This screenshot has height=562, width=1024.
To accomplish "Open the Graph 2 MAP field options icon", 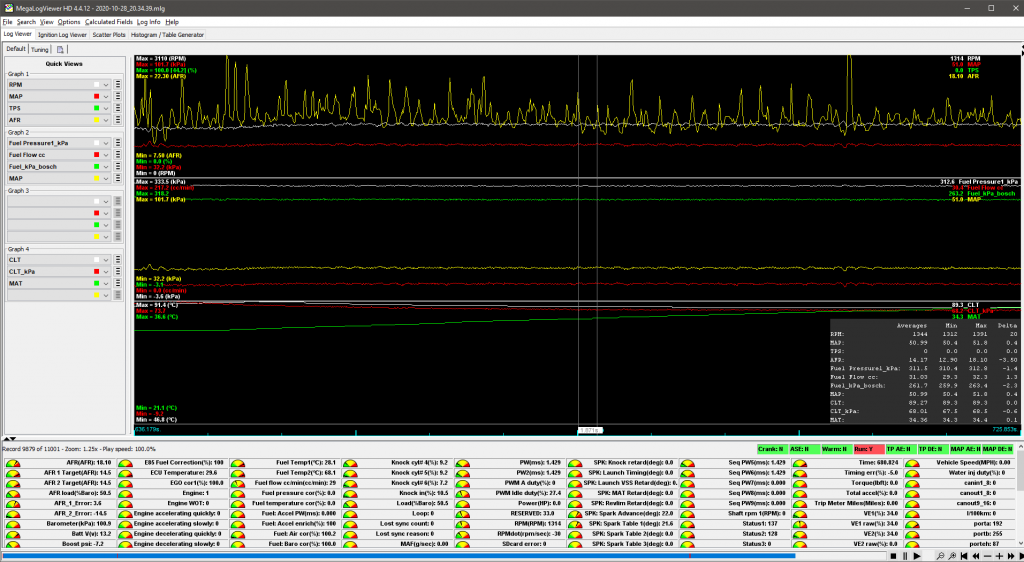I will click(x=118, y=178).
